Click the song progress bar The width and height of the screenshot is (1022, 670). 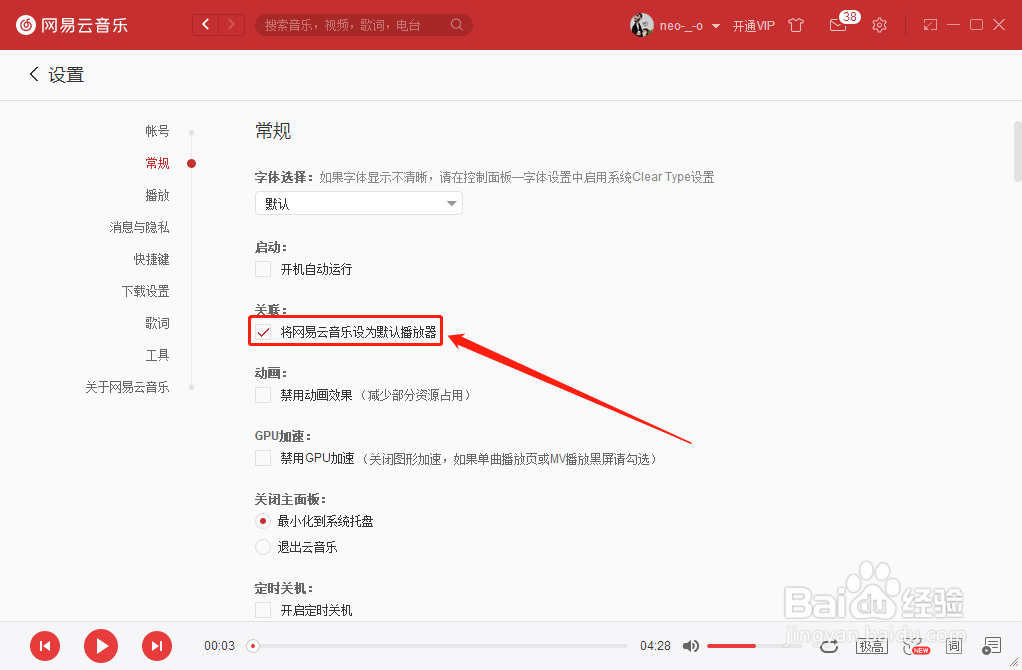click(x=437, y=646)
